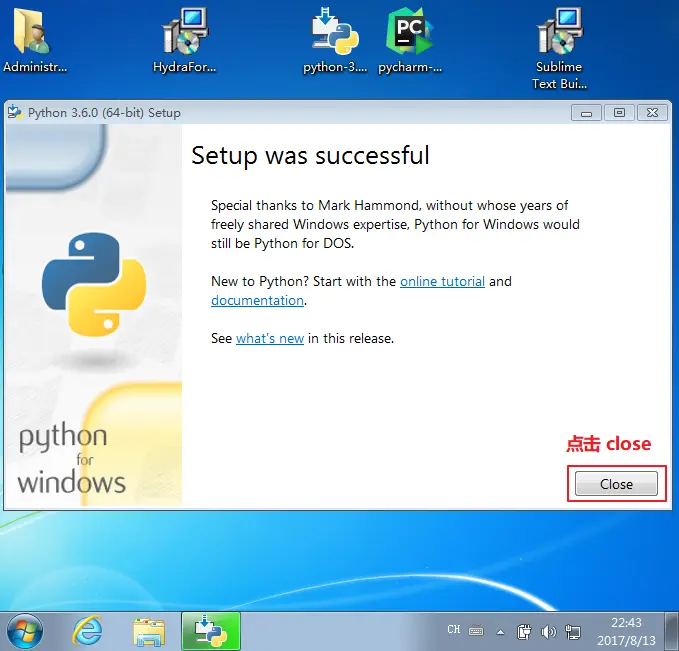679x651 pixels.
Task: Minimize the Python Setup window
Action: [586, 113]
